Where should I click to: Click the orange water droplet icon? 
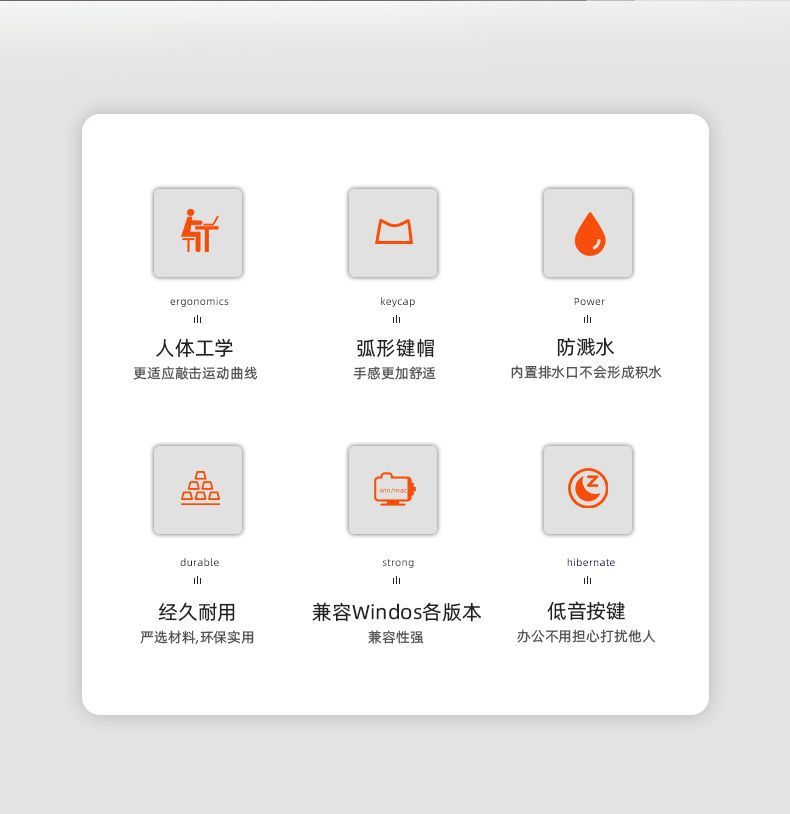[x=590, y=234]
